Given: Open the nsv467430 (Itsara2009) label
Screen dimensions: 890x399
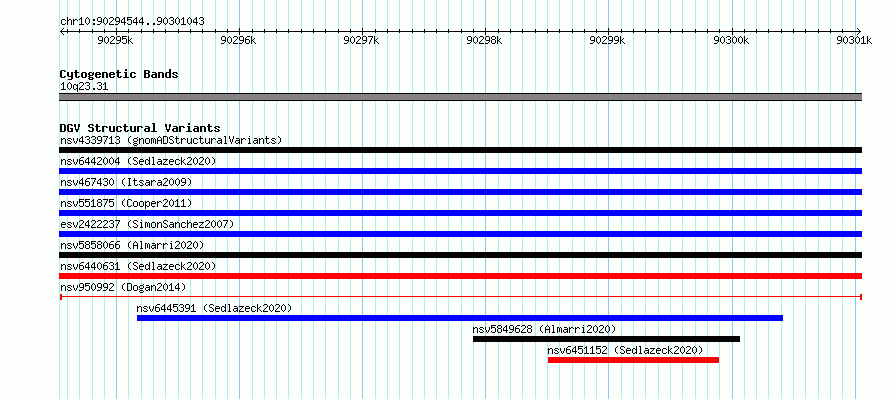Looking at the screenshot, I should tap(126, 182).
